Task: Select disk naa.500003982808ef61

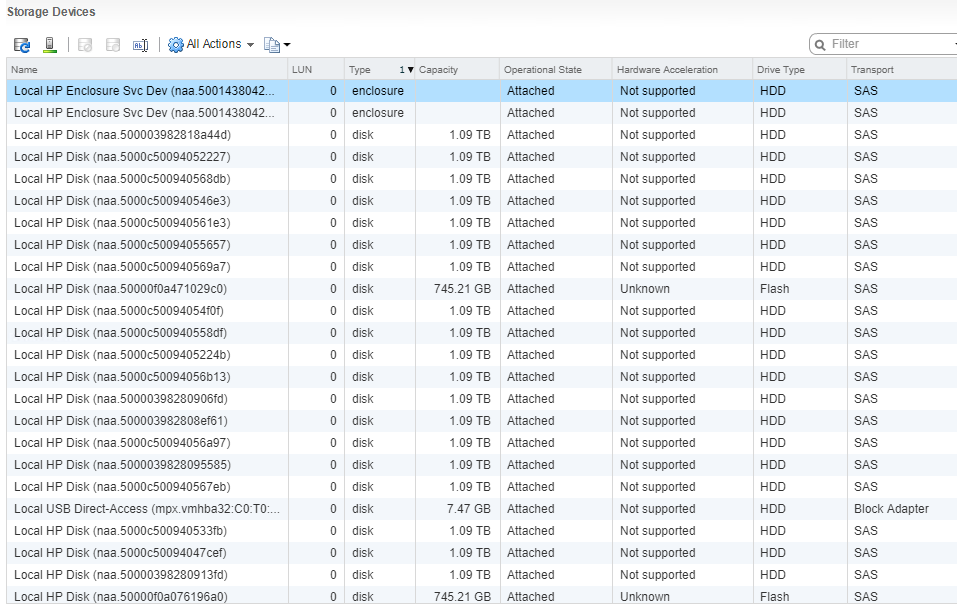Action: (482, 420)
